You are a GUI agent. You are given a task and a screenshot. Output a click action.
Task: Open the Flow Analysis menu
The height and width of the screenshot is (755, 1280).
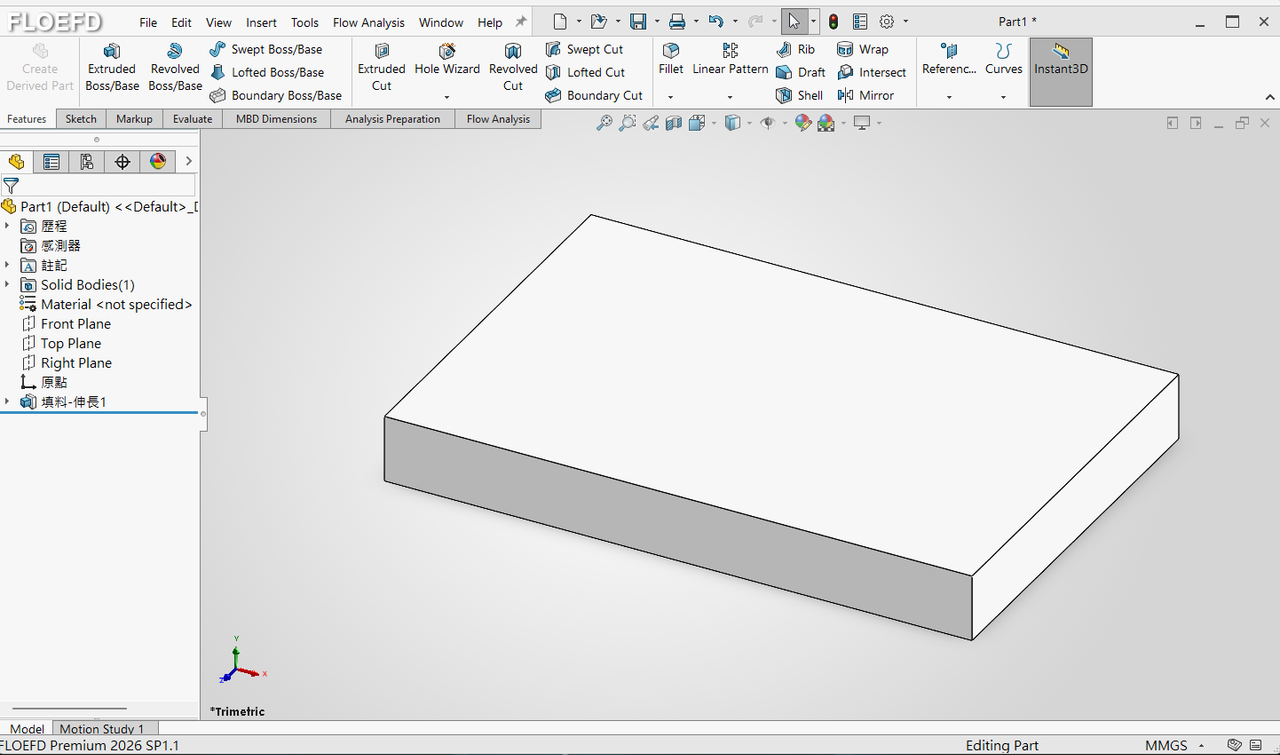pyautogui.click(x=369, y=22)
